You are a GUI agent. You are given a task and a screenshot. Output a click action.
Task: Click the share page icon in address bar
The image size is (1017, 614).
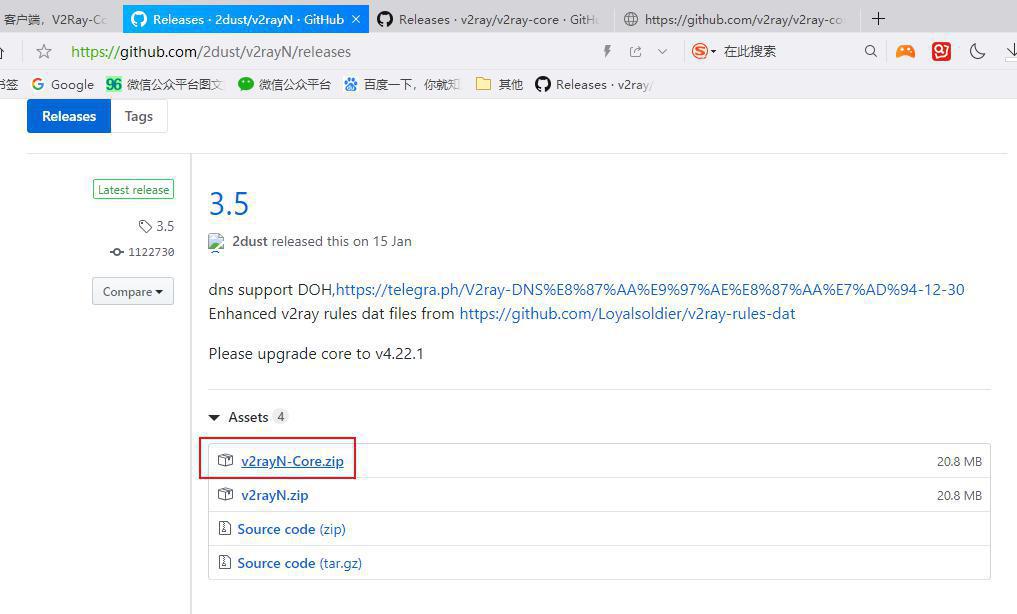pos(636,51)
